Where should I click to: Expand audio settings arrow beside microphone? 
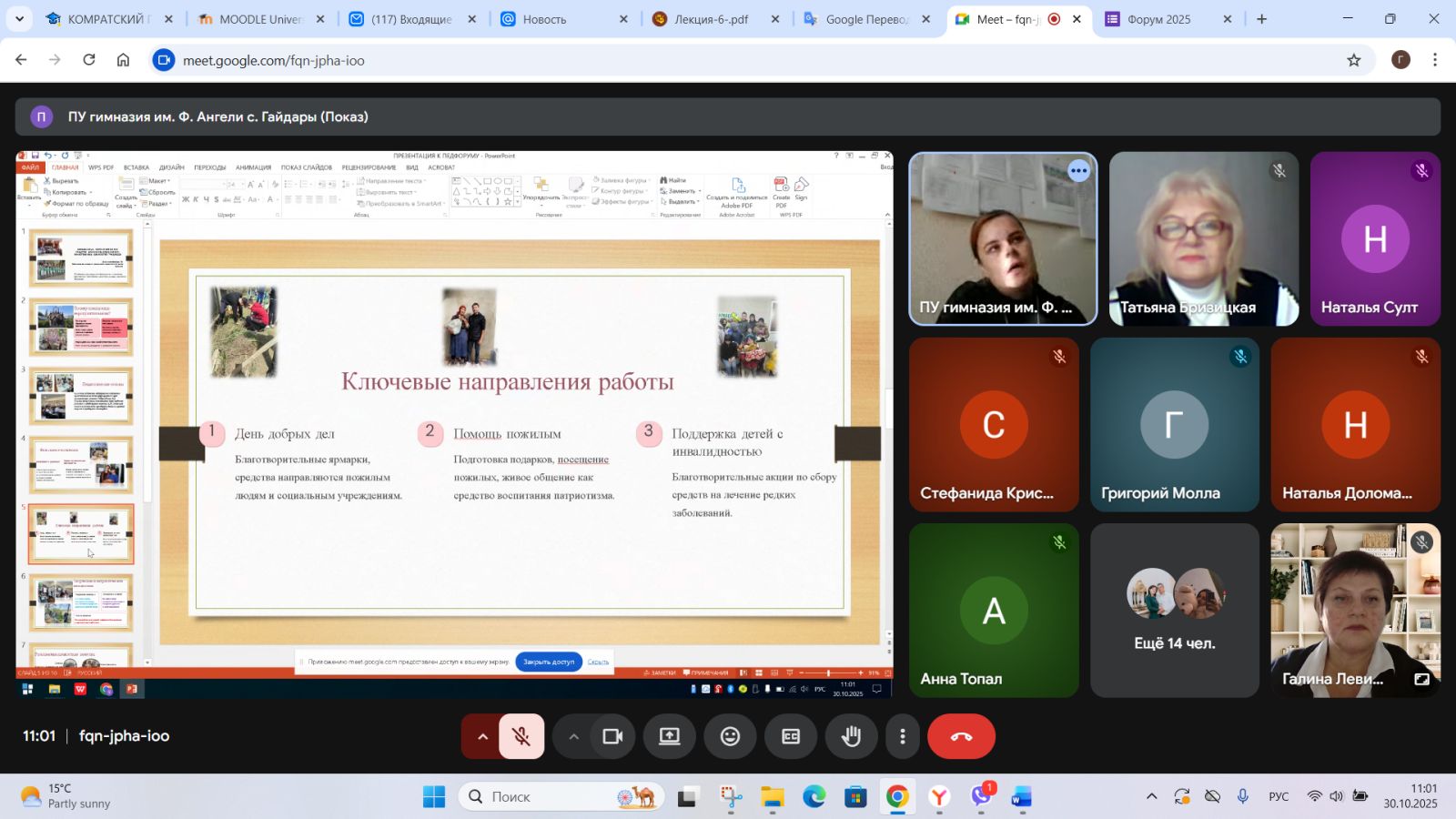pos(482,736)
